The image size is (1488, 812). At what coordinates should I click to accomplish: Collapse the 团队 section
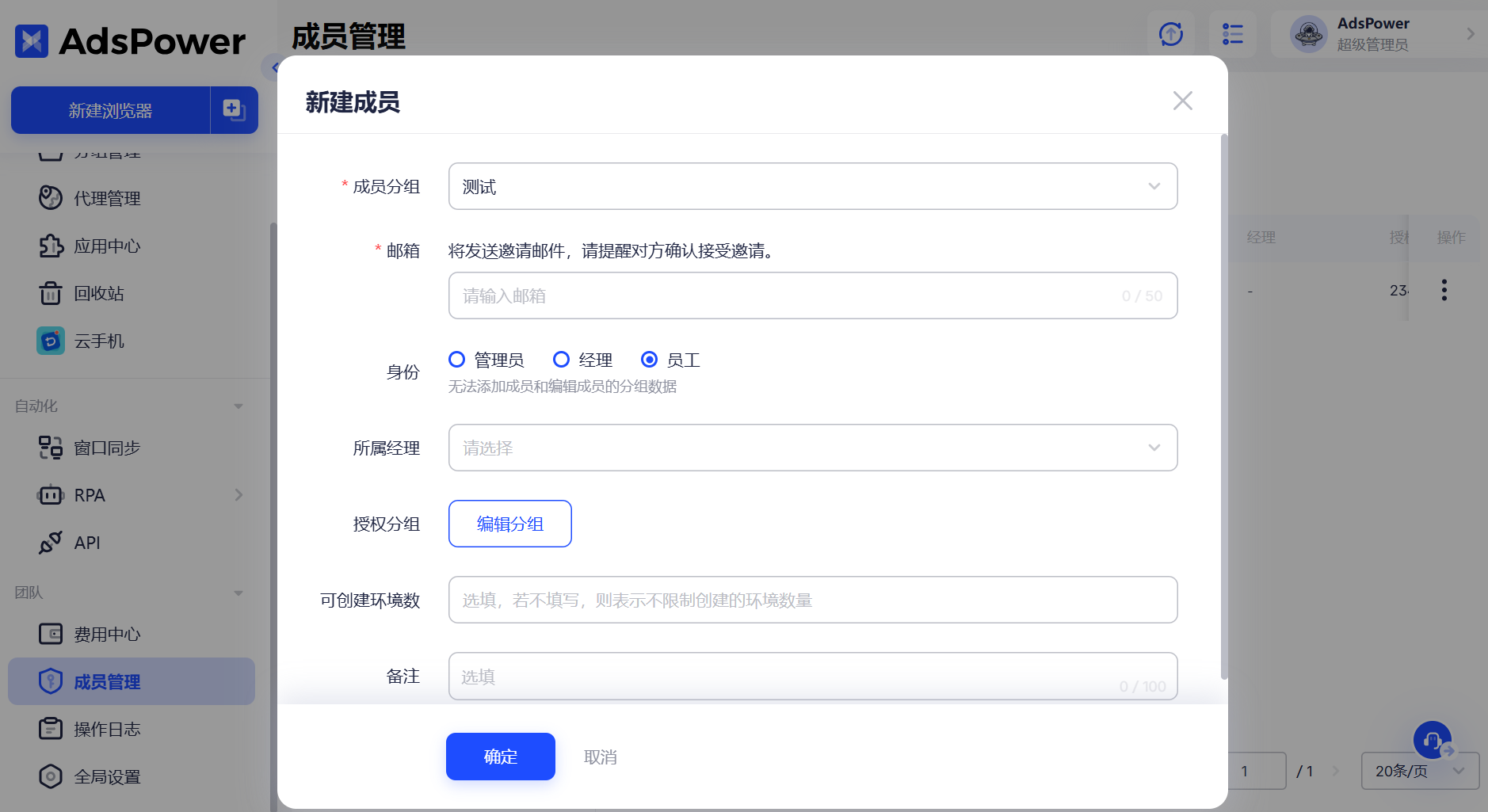pos(238,593)
